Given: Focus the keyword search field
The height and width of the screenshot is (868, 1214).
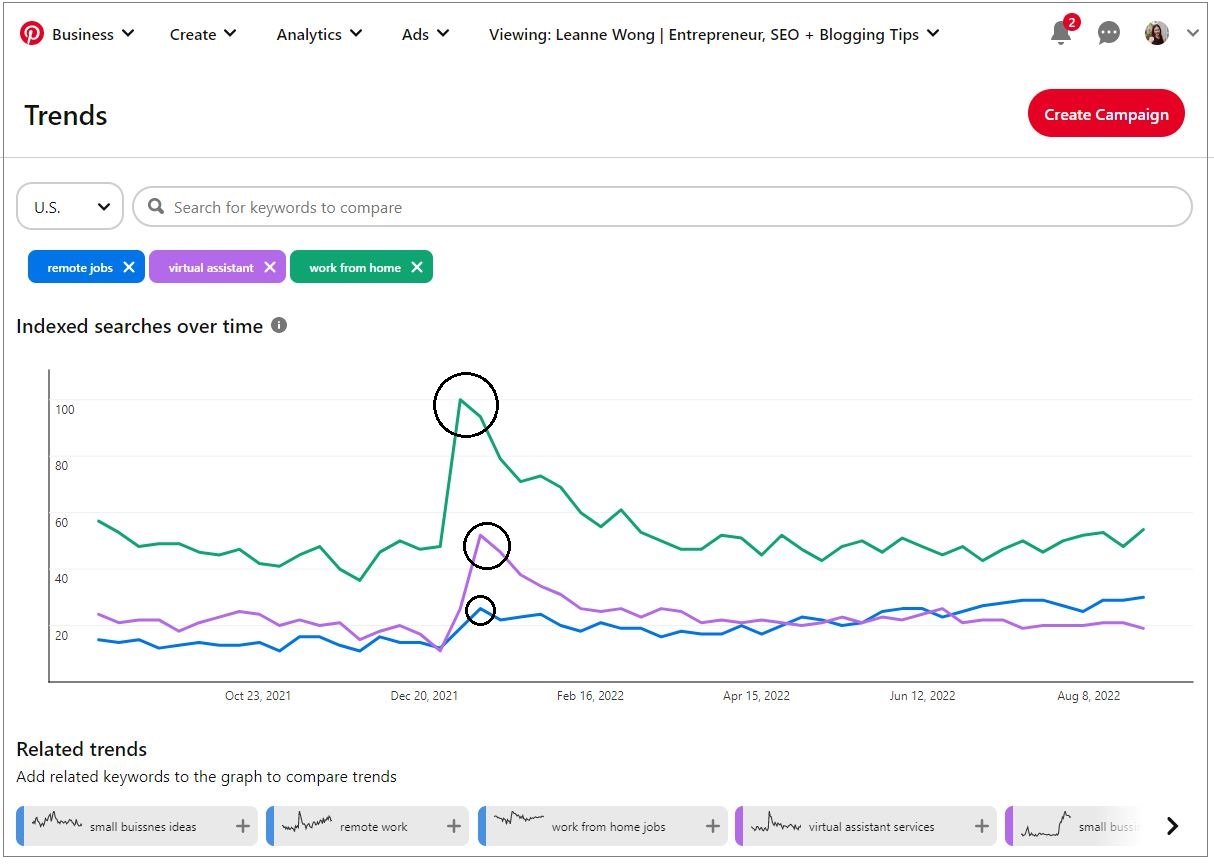Looking at the screenshot, I should [x=660, y=207].
